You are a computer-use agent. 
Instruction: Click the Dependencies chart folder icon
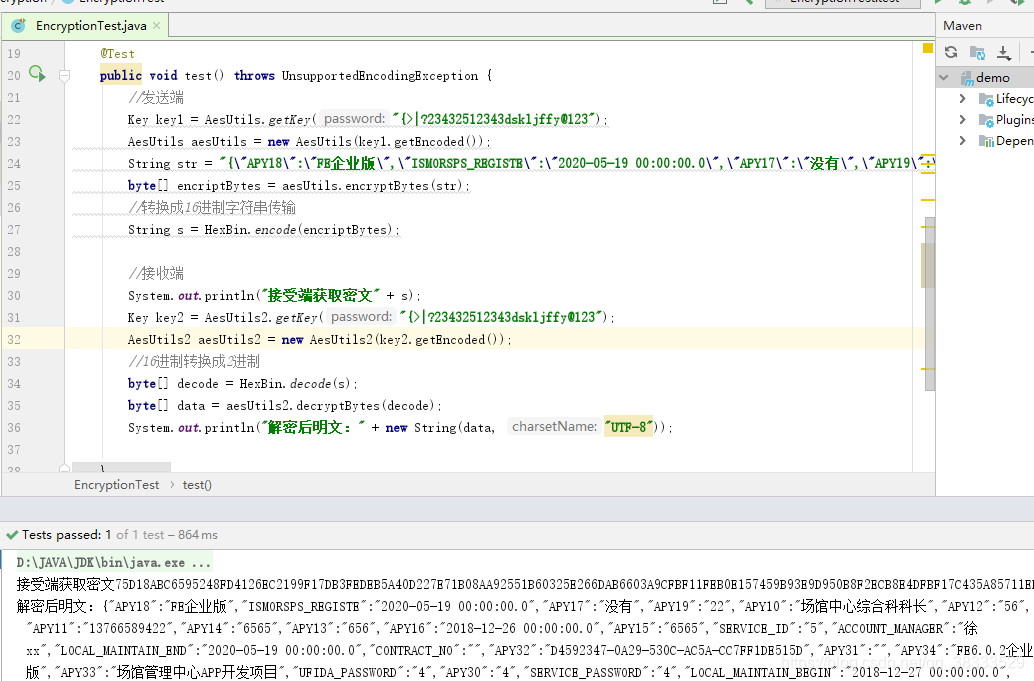coord(986,141)
